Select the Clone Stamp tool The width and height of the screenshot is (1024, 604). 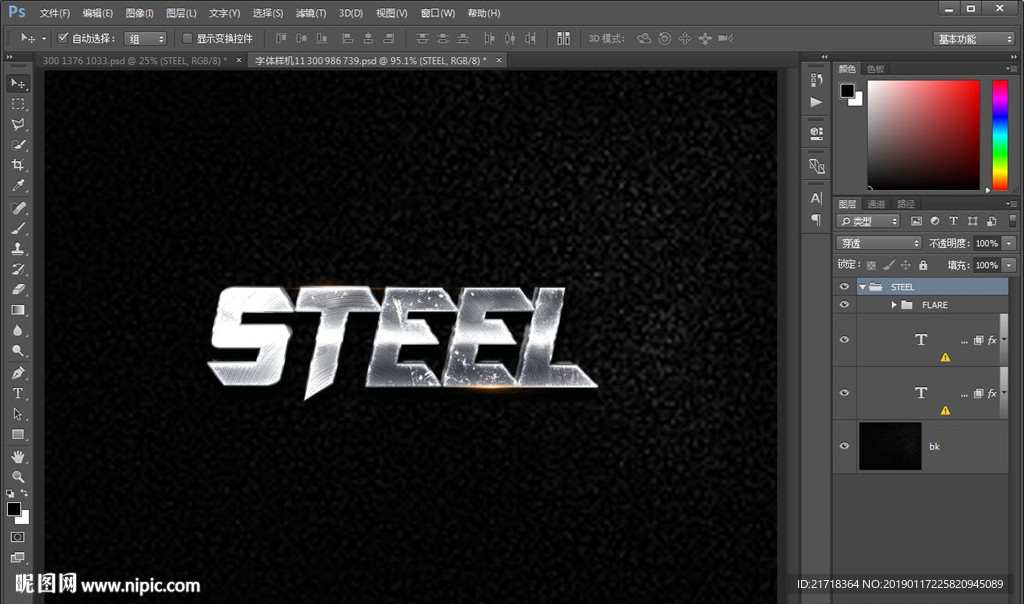(18, 248)
